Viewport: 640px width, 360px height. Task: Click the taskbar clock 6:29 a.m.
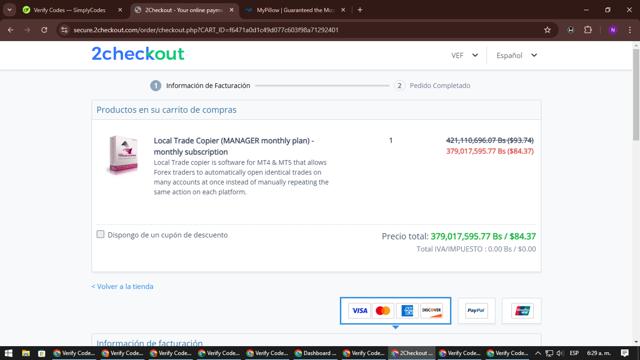click(x=599, y=353)
